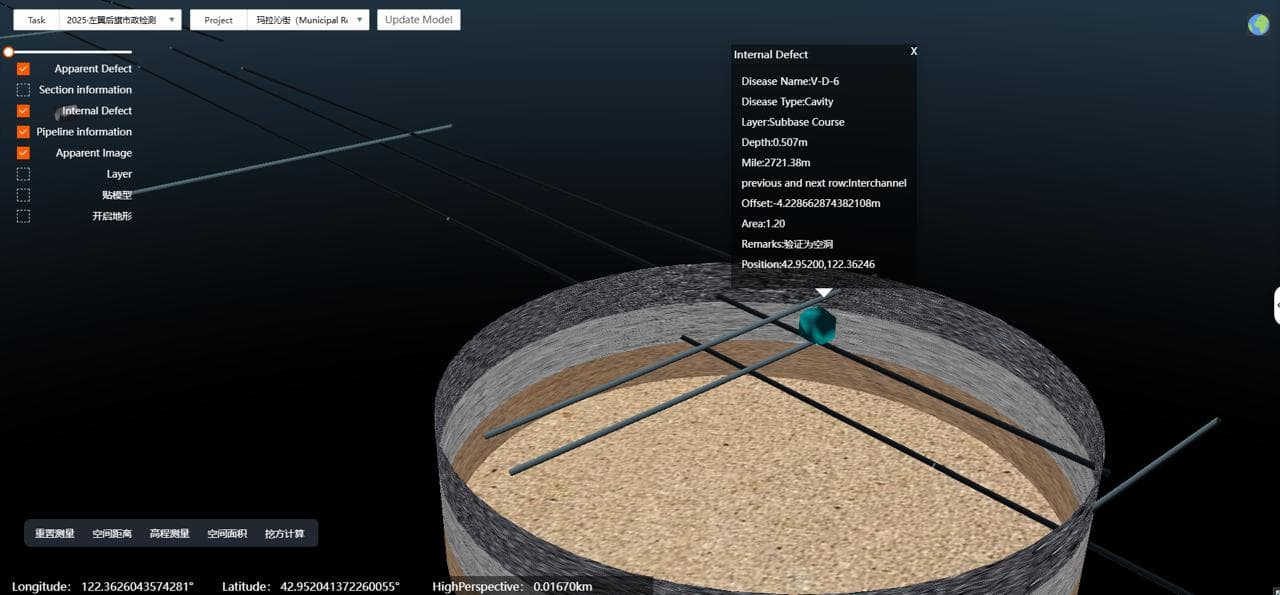Open the collapsed panel handle on right edge
Screen dimensions: 1280x595
(1276, 306)
